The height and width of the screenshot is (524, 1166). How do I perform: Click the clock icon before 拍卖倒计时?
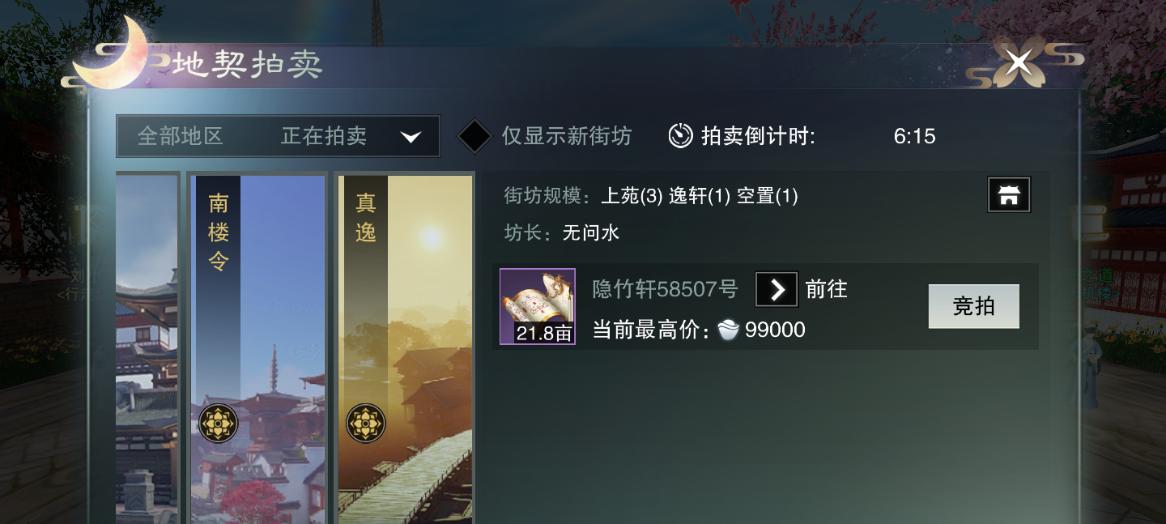click(x=680, y=135)
